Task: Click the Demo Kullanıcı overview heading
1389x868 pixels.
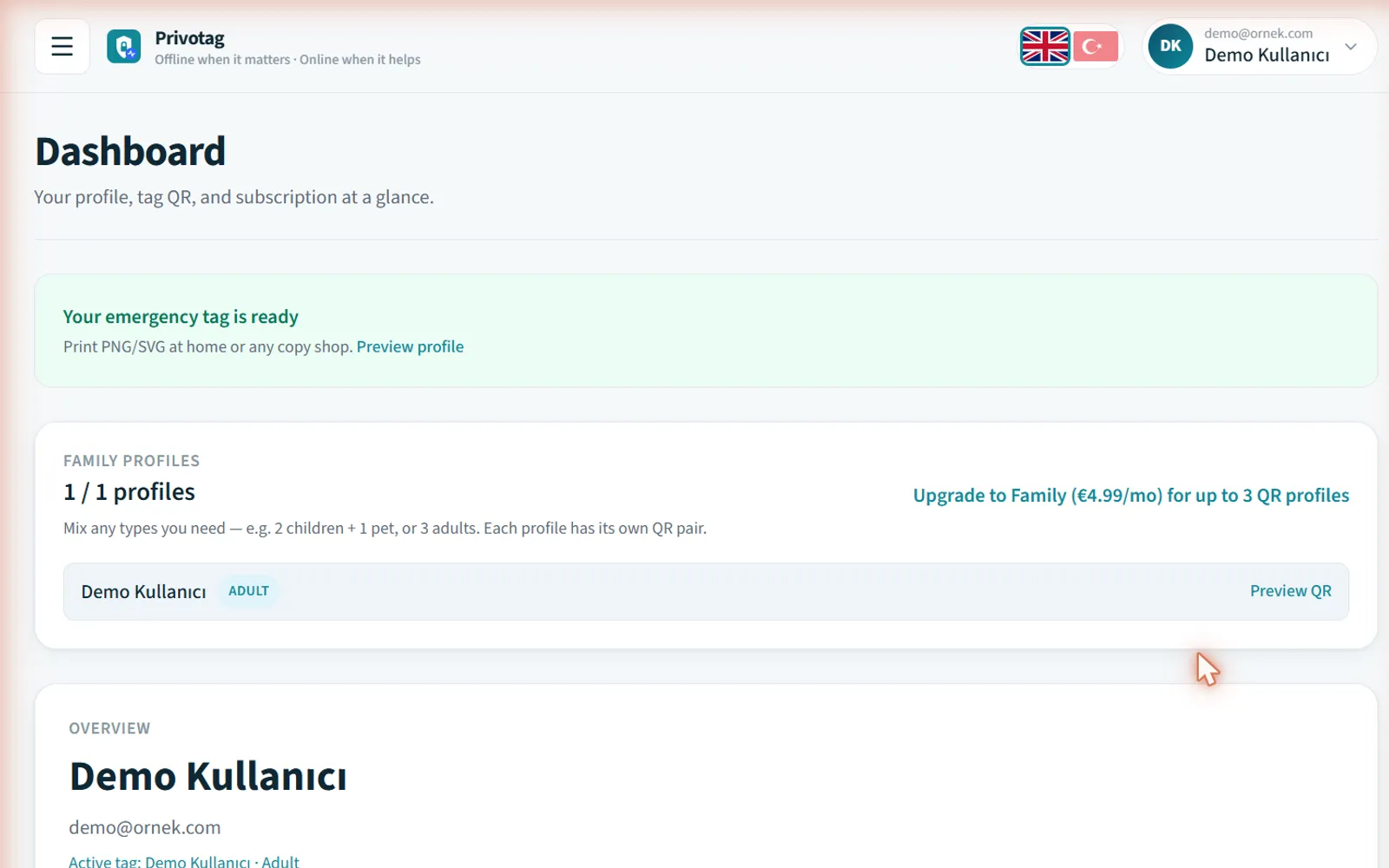Action: (208, 776)
